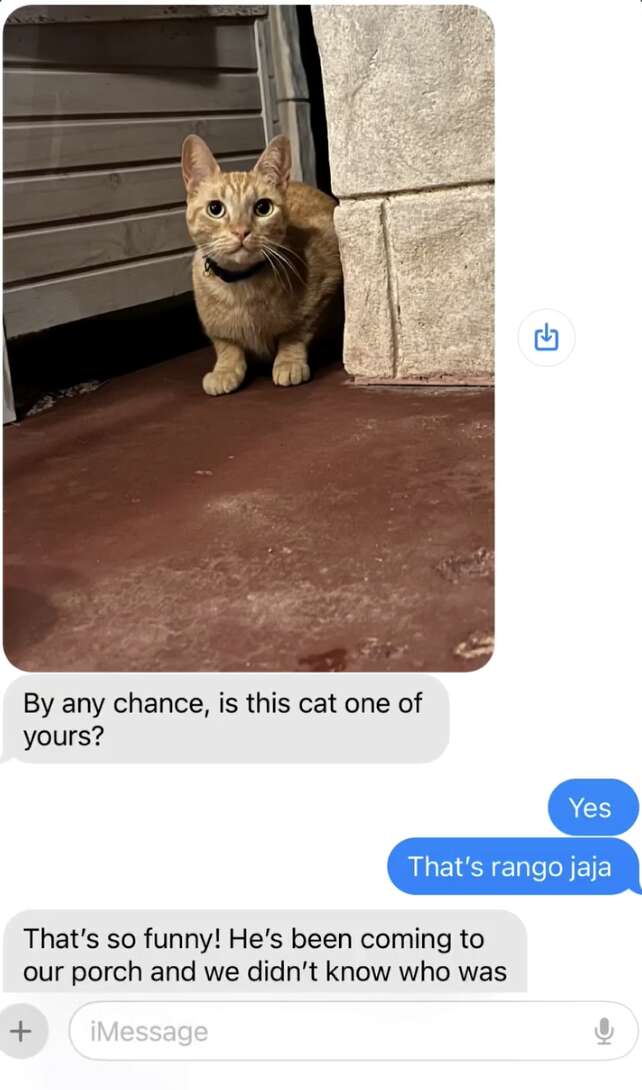Tap the "That's so funny!" message bubble
Image resolution: width=642 pixels, height=1090 pixels.
coord(265,952)
